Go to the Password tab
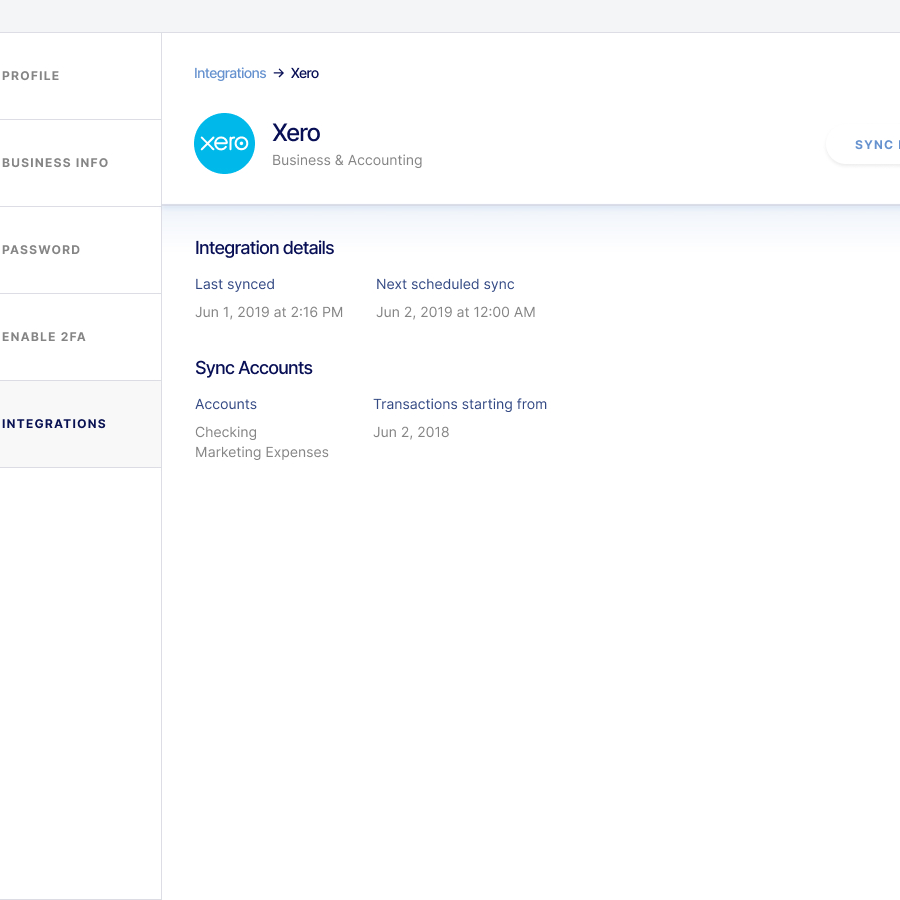The height and width of the screenshot is (900, 900). (x=80, y=250)
